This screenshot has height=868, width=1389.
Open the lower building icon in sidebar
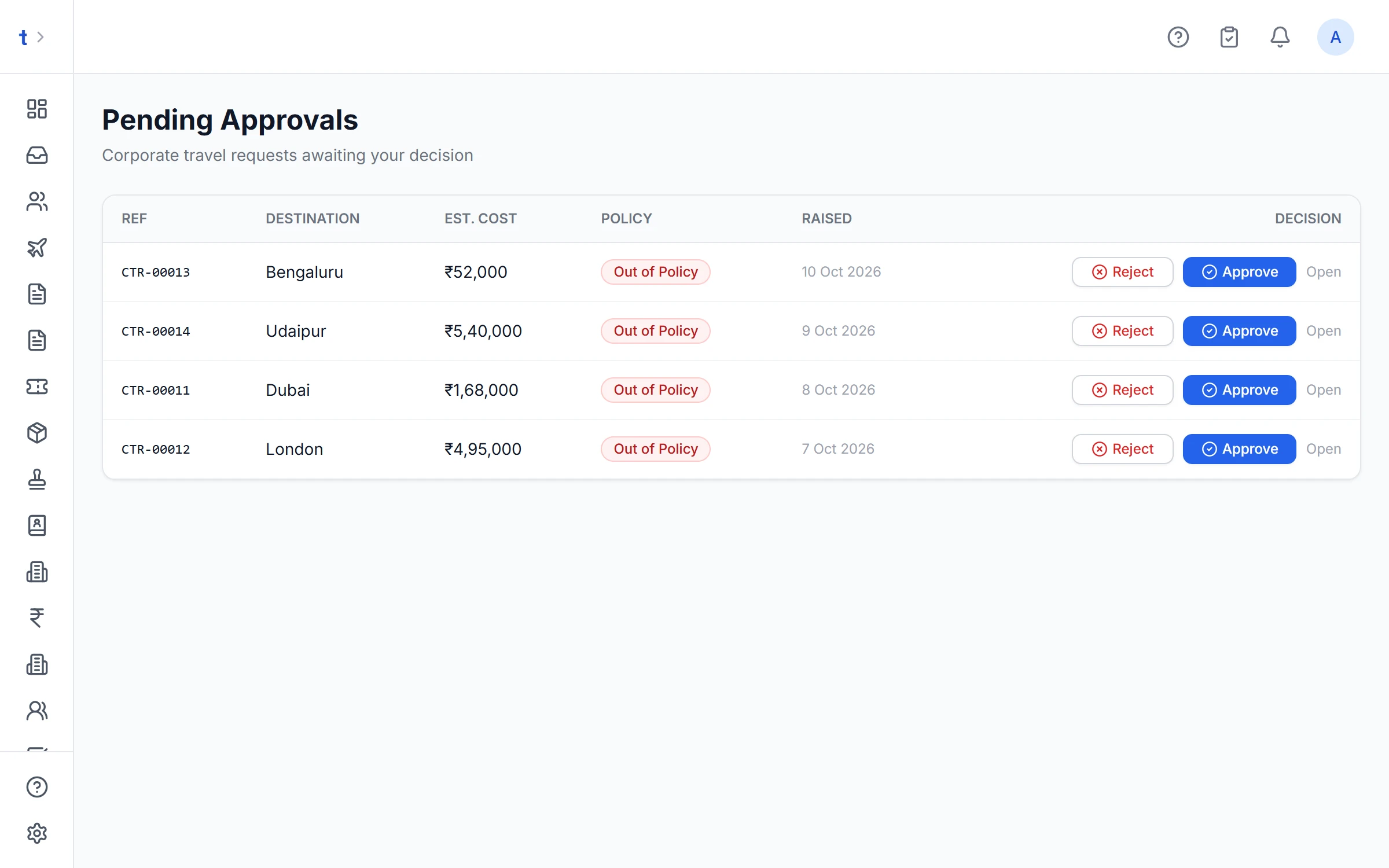36,664
